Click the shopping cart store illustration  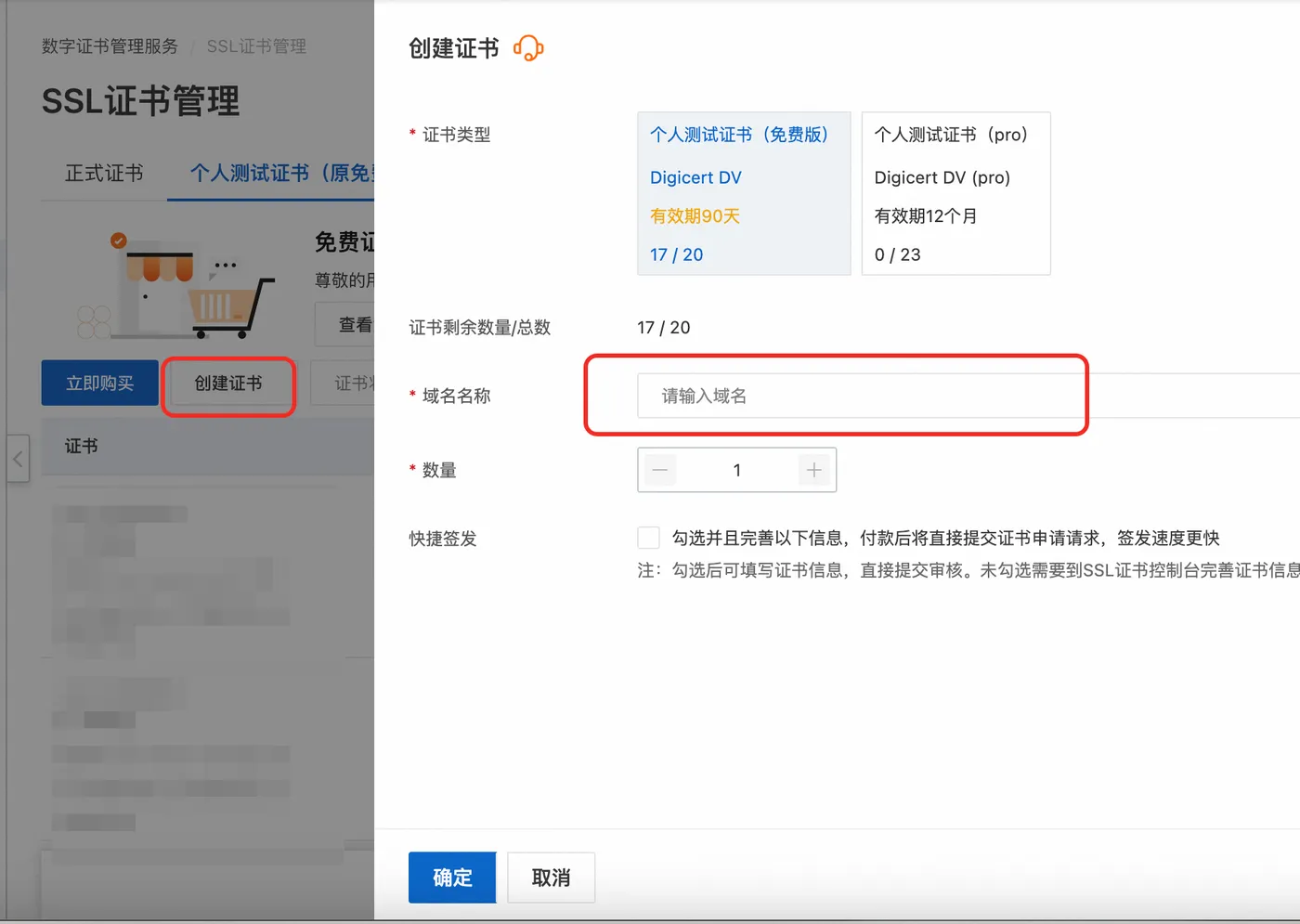178,285
